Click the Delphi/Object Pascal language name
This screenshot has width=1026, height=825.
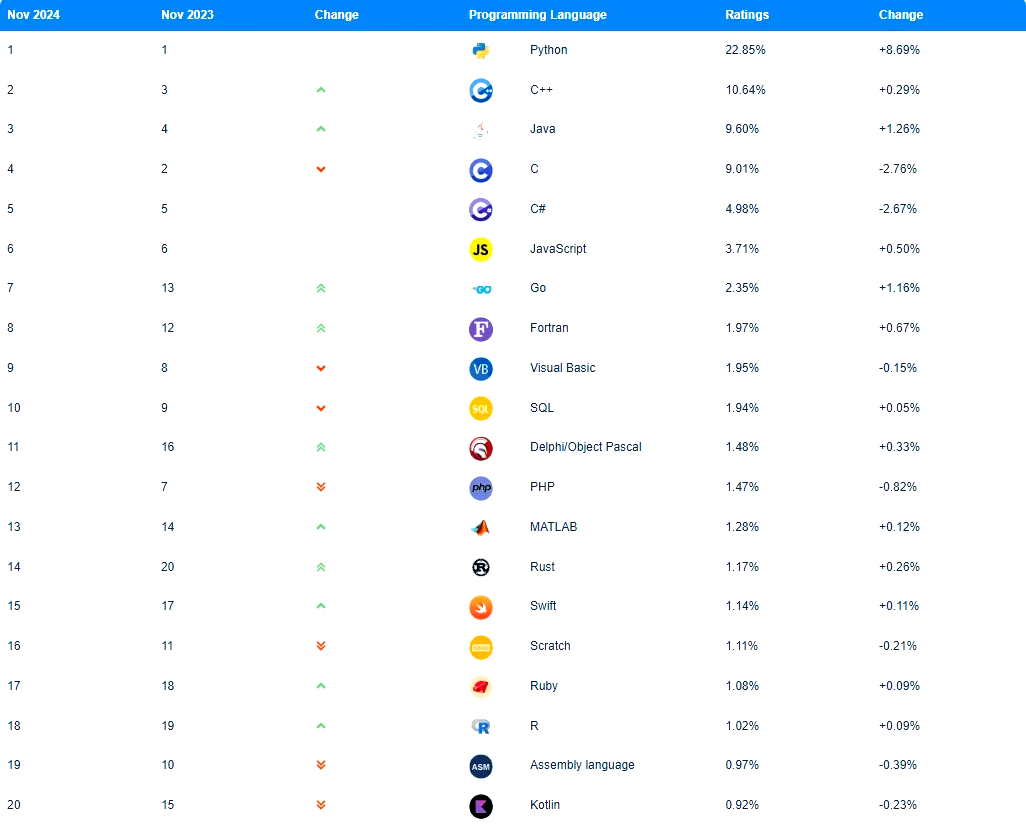tap(586, 448)
